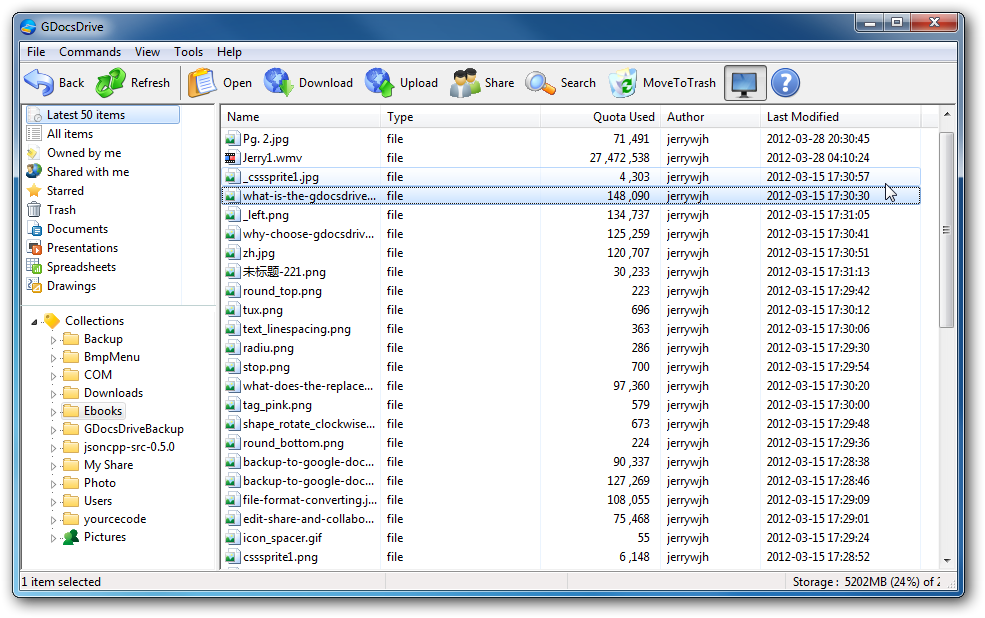Sort by Last Modified column header
Screen dimensions: 985x618
pyautogui.click(x=841, y=117)
